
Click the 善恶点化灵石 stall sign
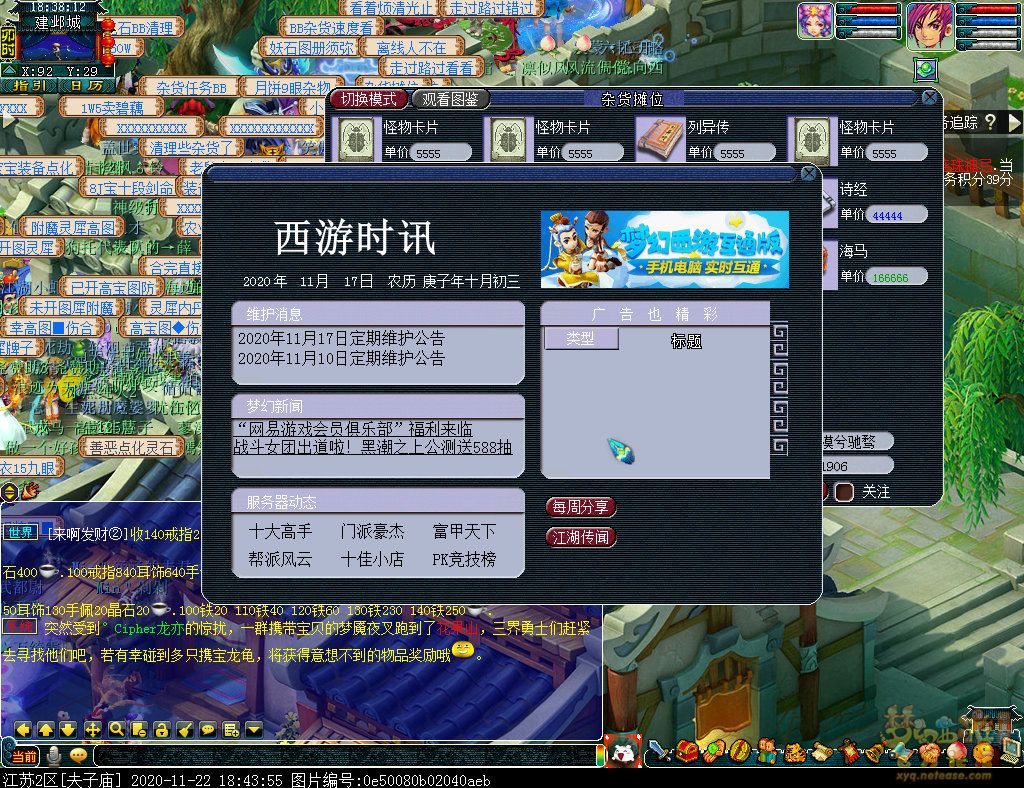click(x=132, y=448)
